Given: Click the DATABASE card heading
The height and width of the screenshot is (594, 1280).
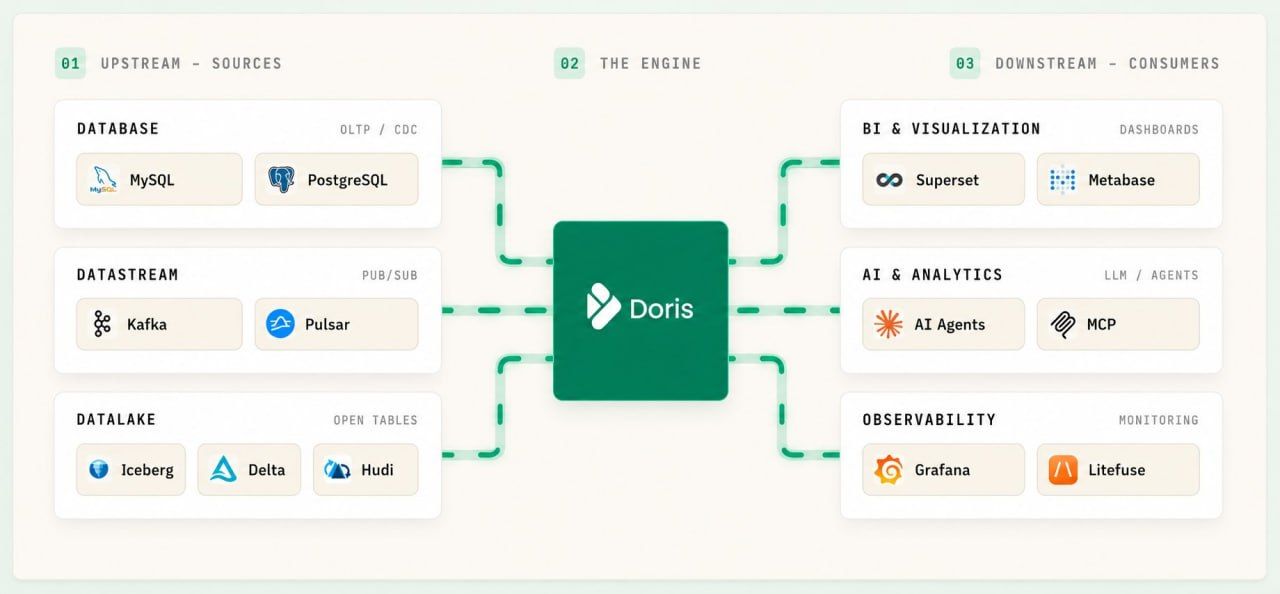Looking at the screenshot, I should point(118,128).
